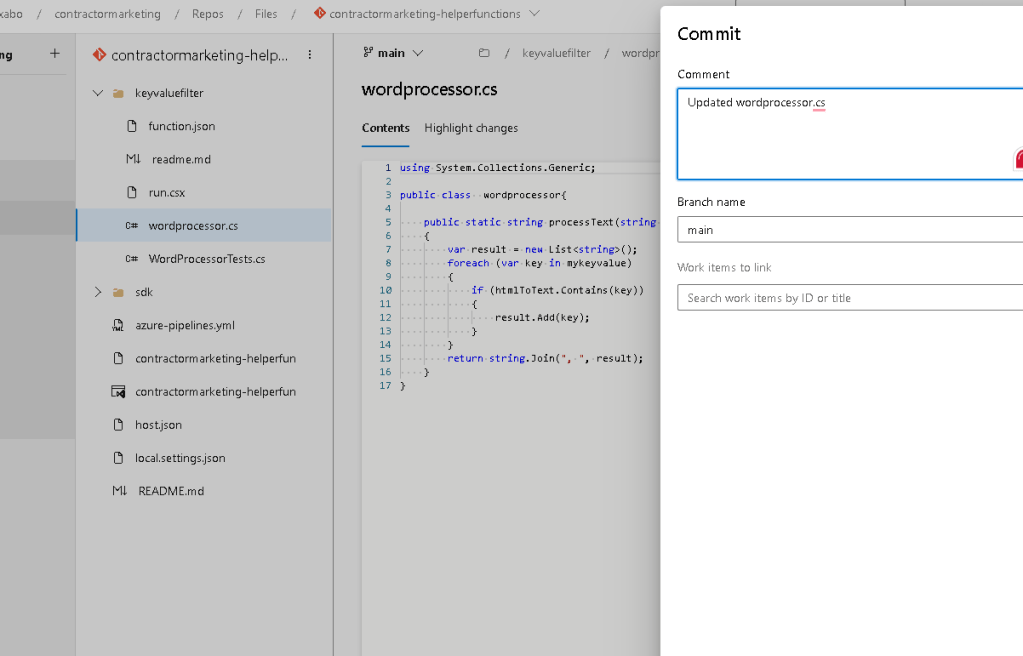The image size is (1023, 656).
Task: Click the function.json file icon
Action: (x=132, y=126)
